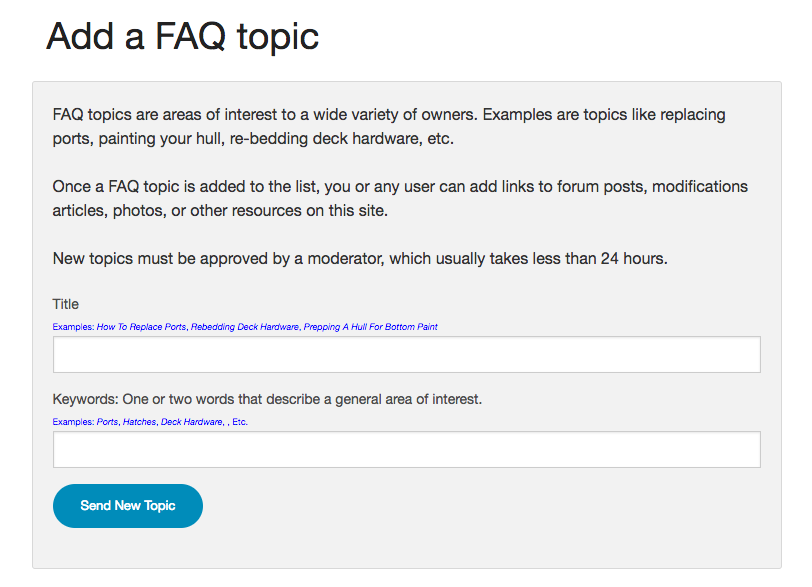Submit form with Send New Topic button

128,506
